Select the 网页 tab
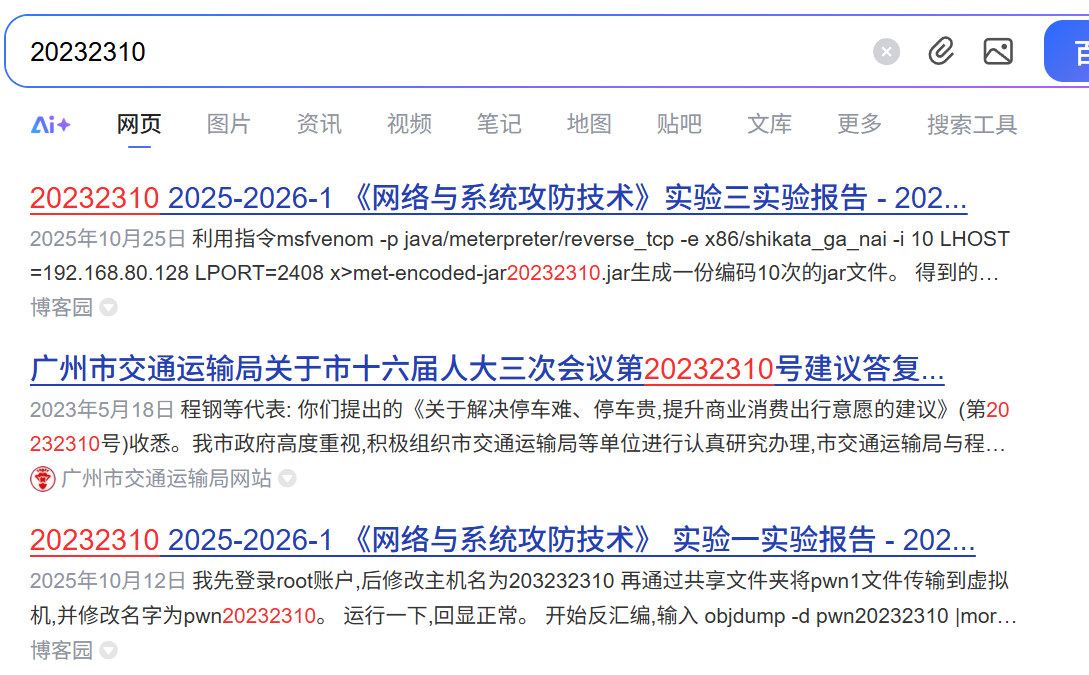The width and height of the screenshot is (1089, 675). (x=139, y=124)
